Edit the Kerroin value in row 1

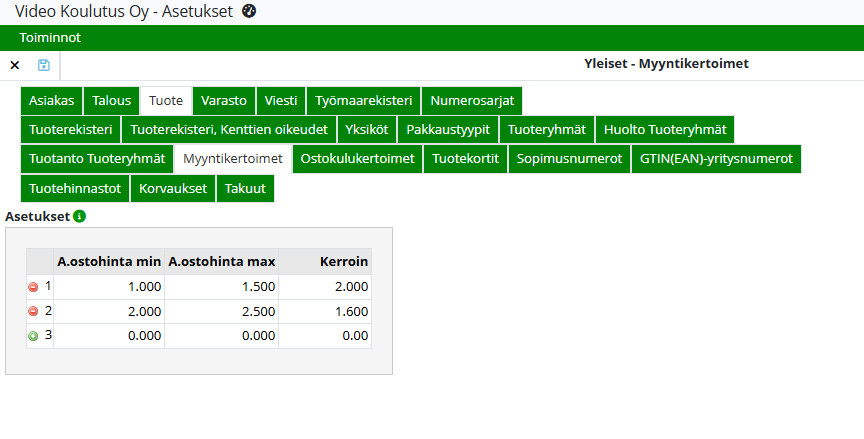point(325,287)
